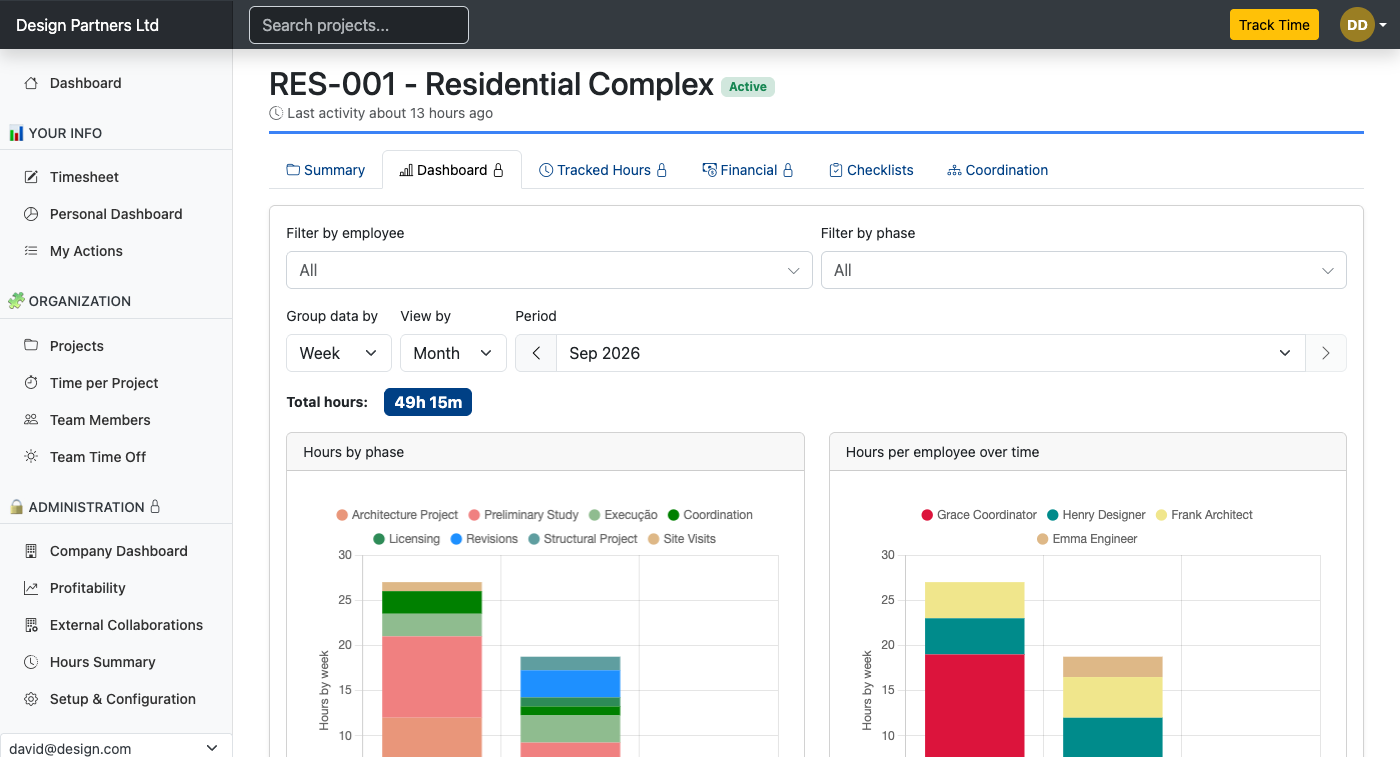Click the Company Dashboard building icon
Screen dimensions: 1400x757
point(31,551)
